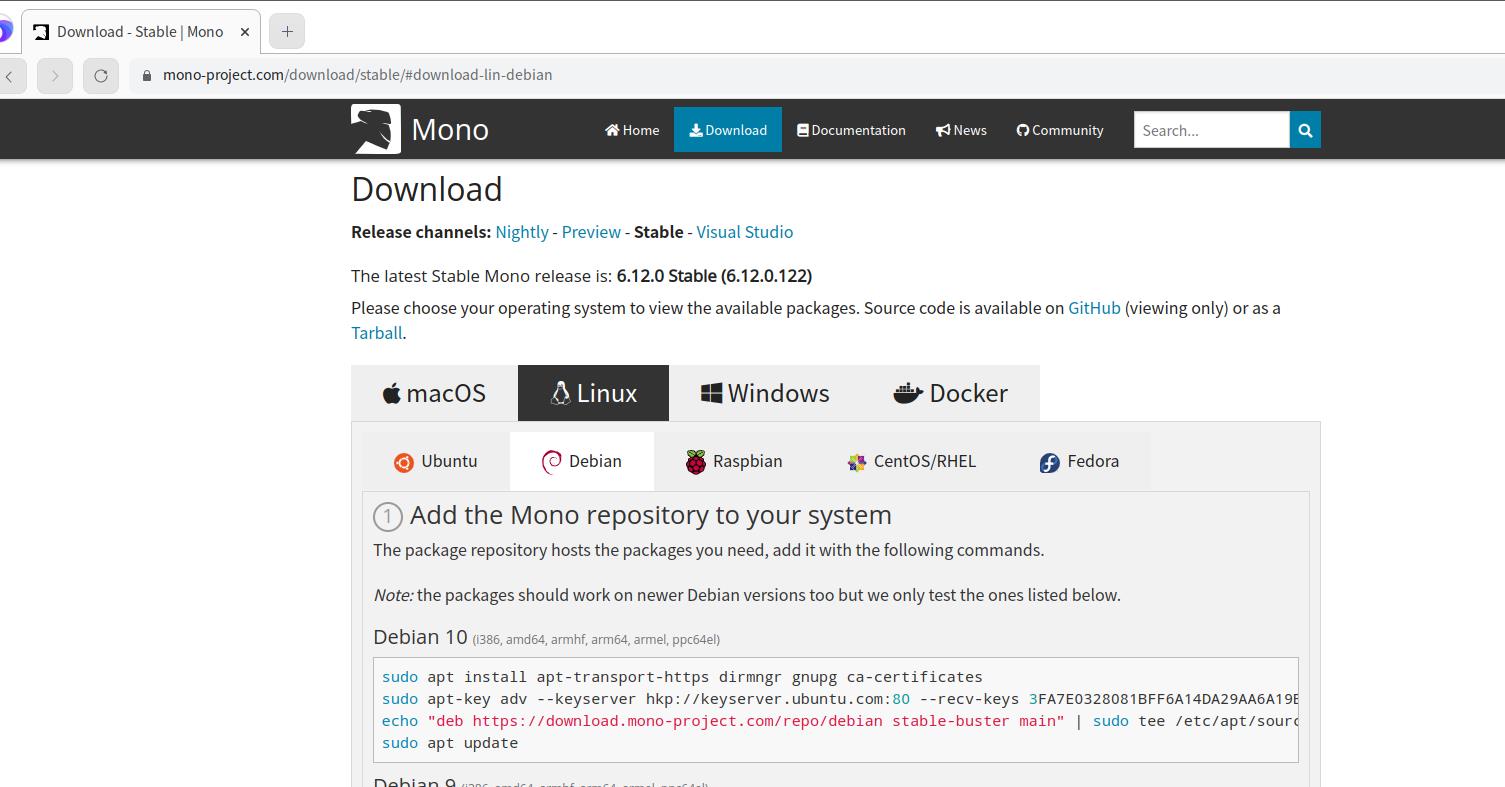Click the lock icon in the address bar

[147, 75]
